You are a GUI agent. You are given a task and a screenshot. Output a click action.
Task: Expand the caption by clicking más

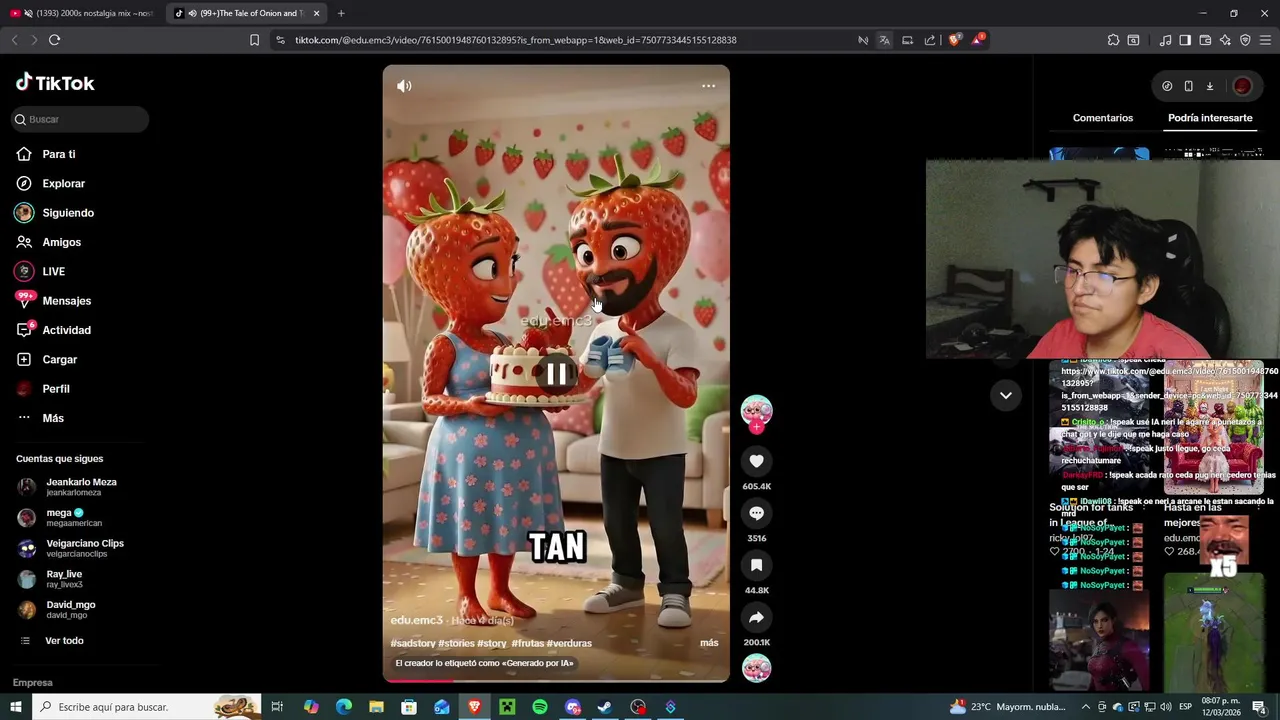[709, 643]
